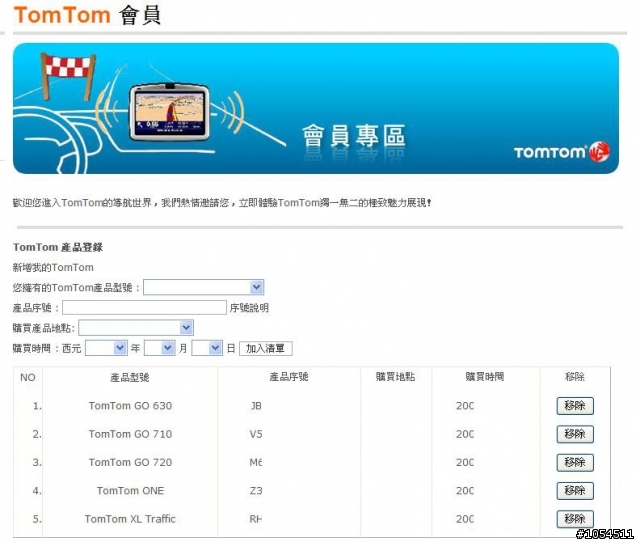Click the checkered finish flag graphic
The image size is (640, 542).
click(68, 76)
